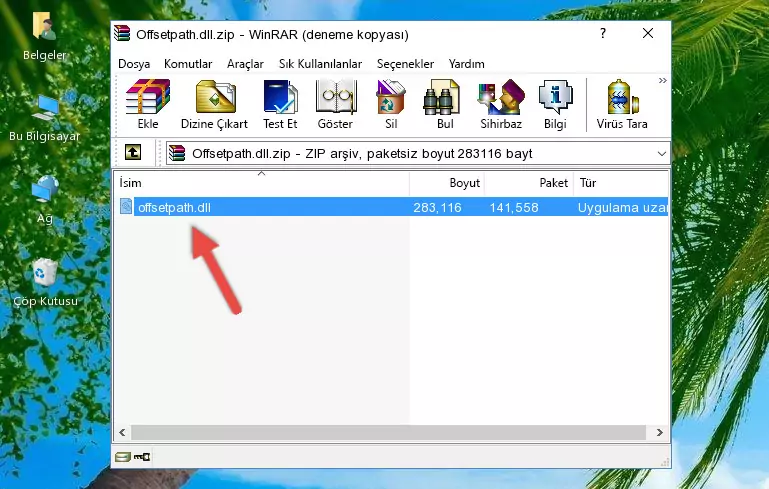This screenshot has height=489, width=769.
Task: Go up one folder level
Action: pyautogui.click(x=133, y=153)
